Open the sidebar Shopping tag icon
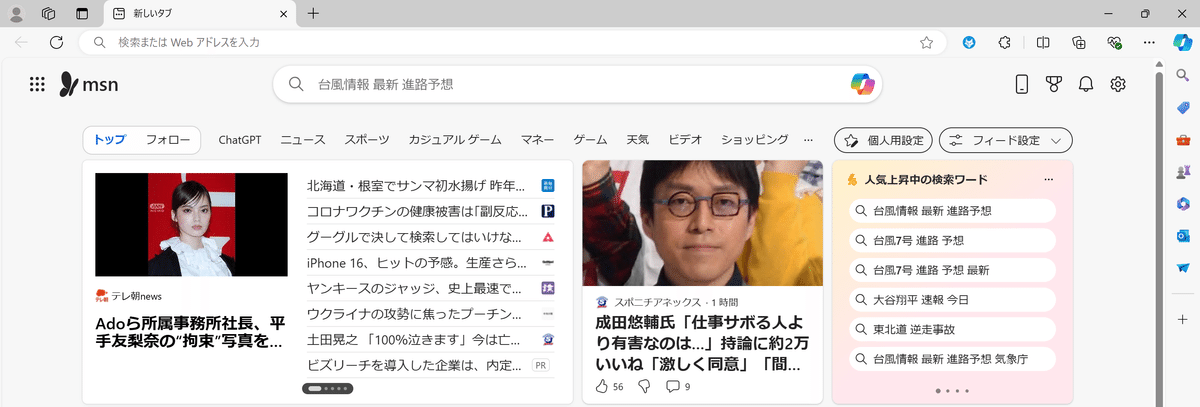1200x407 pixels. [x=1183, y=108]
